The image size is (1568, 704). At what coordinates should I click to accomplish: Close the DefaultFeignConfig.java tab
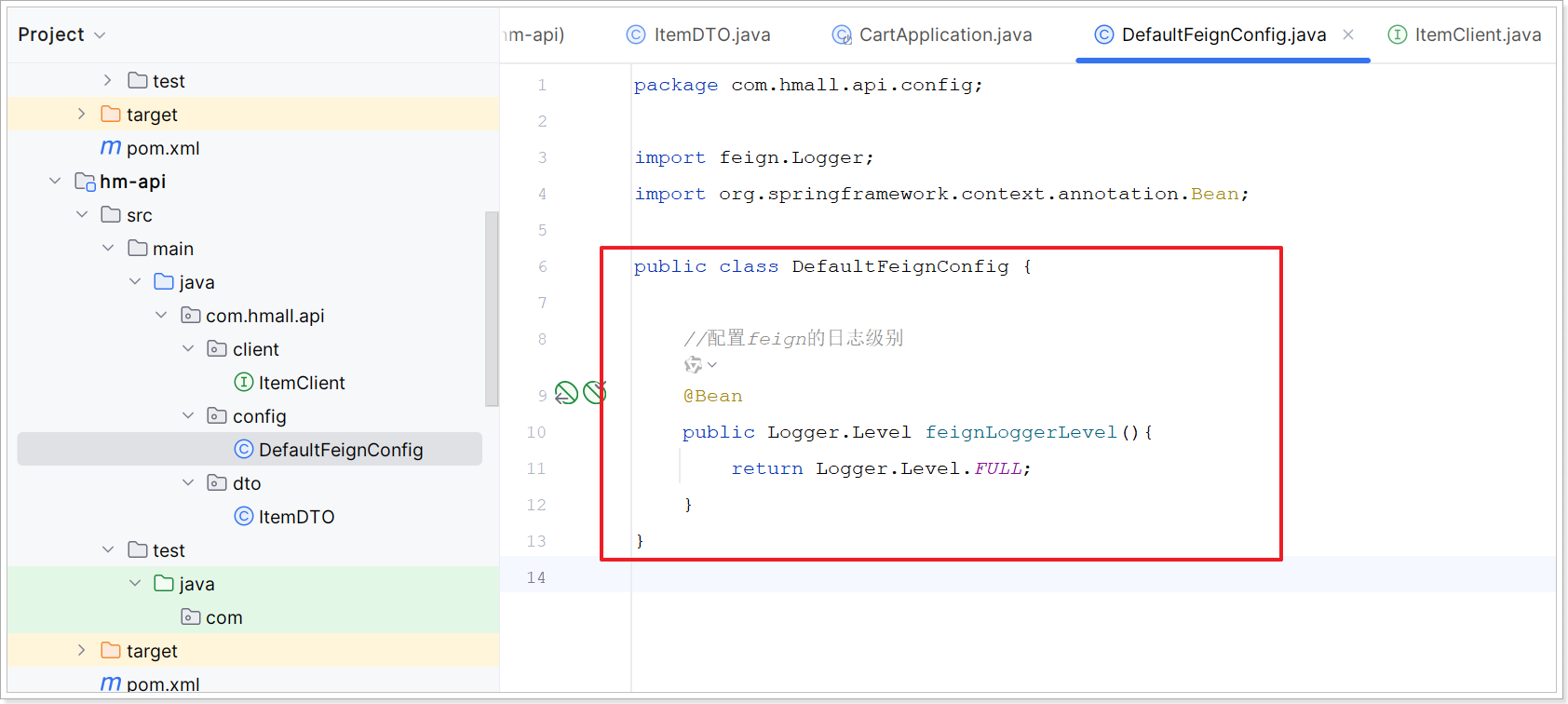pyautogui.click(x=1348, y=34)
